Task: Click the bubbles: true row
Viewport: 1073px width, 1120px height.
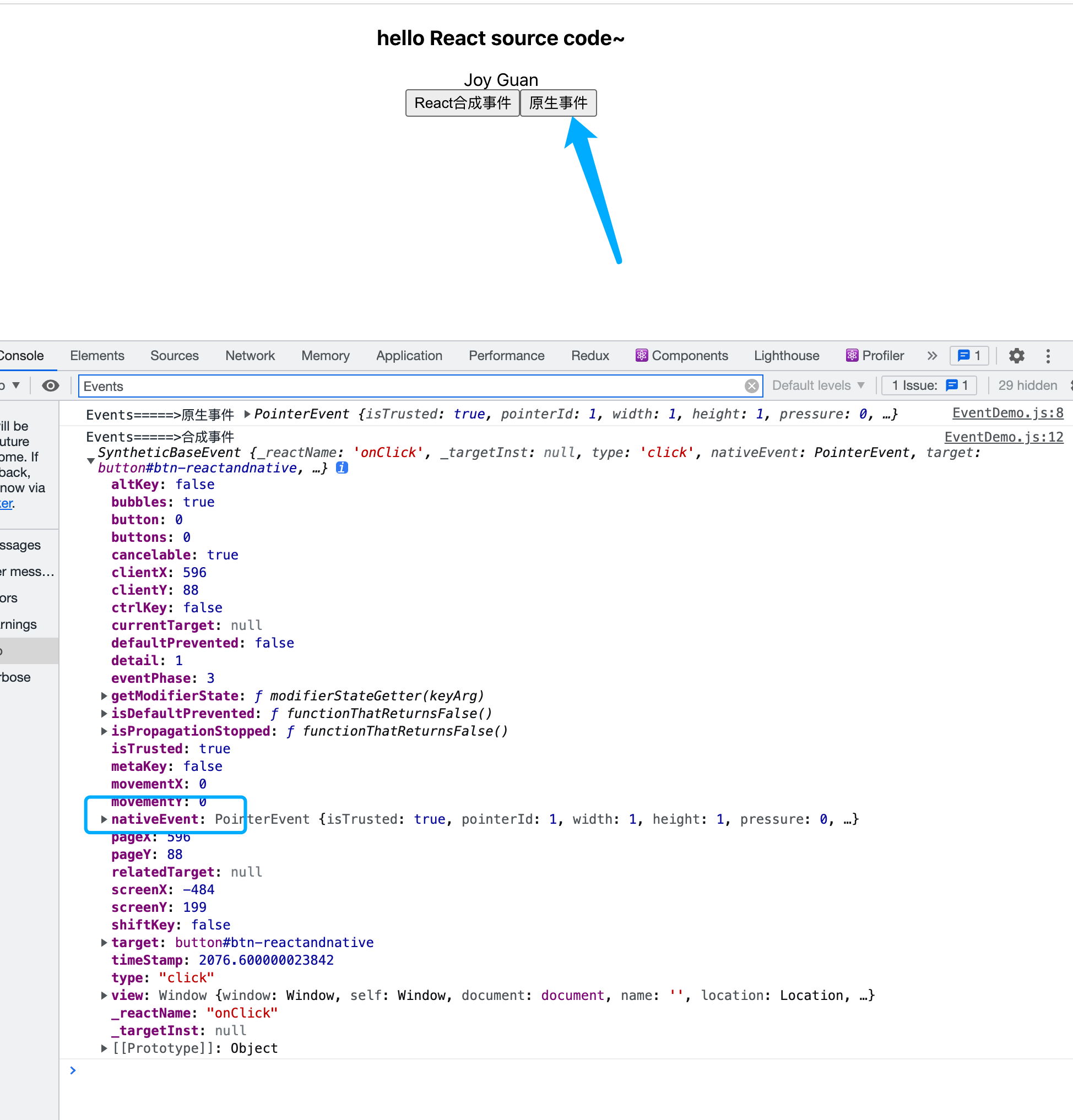Action: [163, 502]
